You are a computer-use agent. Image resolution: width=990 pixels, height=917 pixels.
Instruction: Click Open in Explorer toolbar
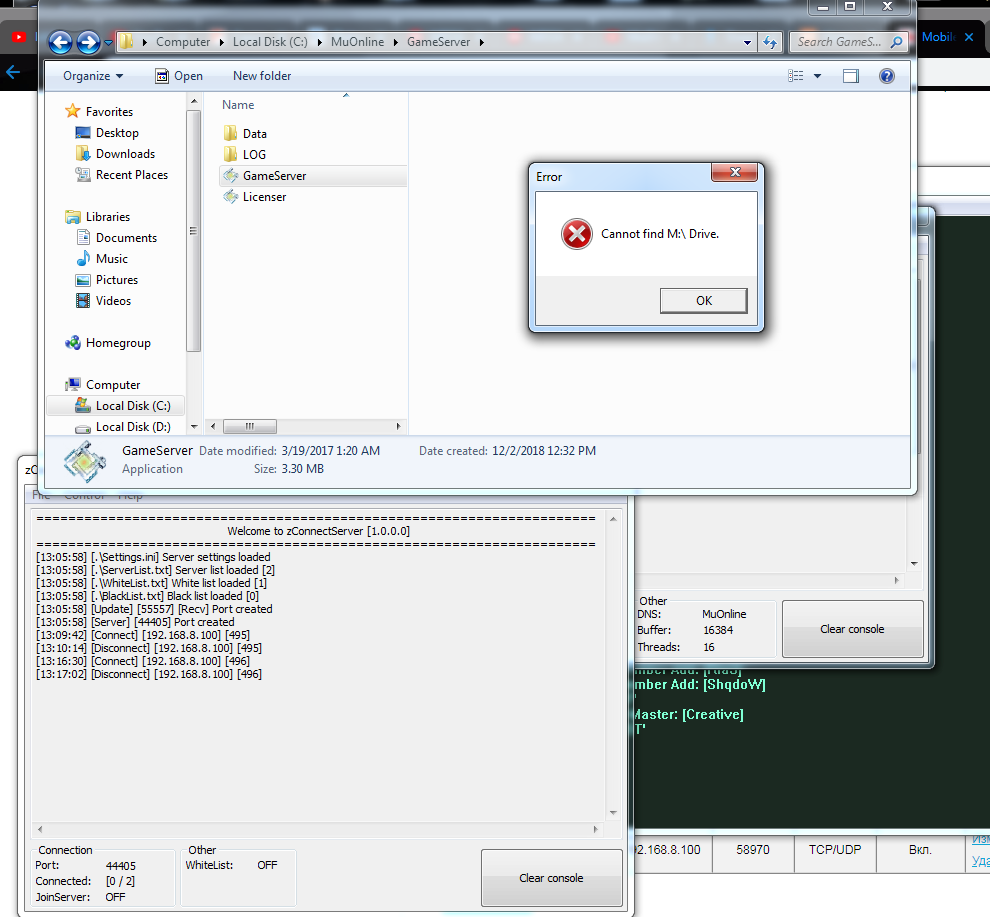tap(179, 76)
